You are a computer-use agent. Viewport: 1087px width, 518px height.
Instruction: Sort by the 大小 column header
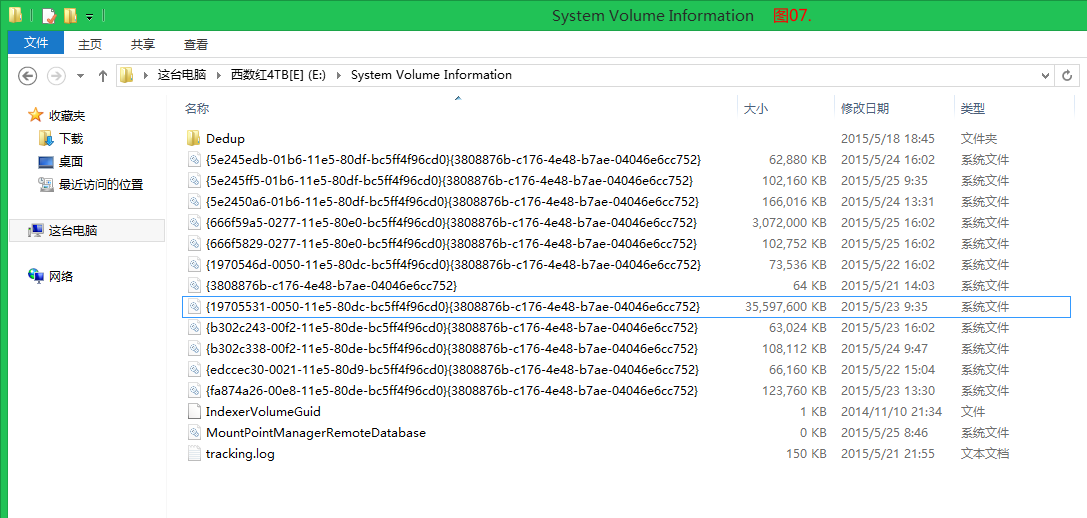756,109
